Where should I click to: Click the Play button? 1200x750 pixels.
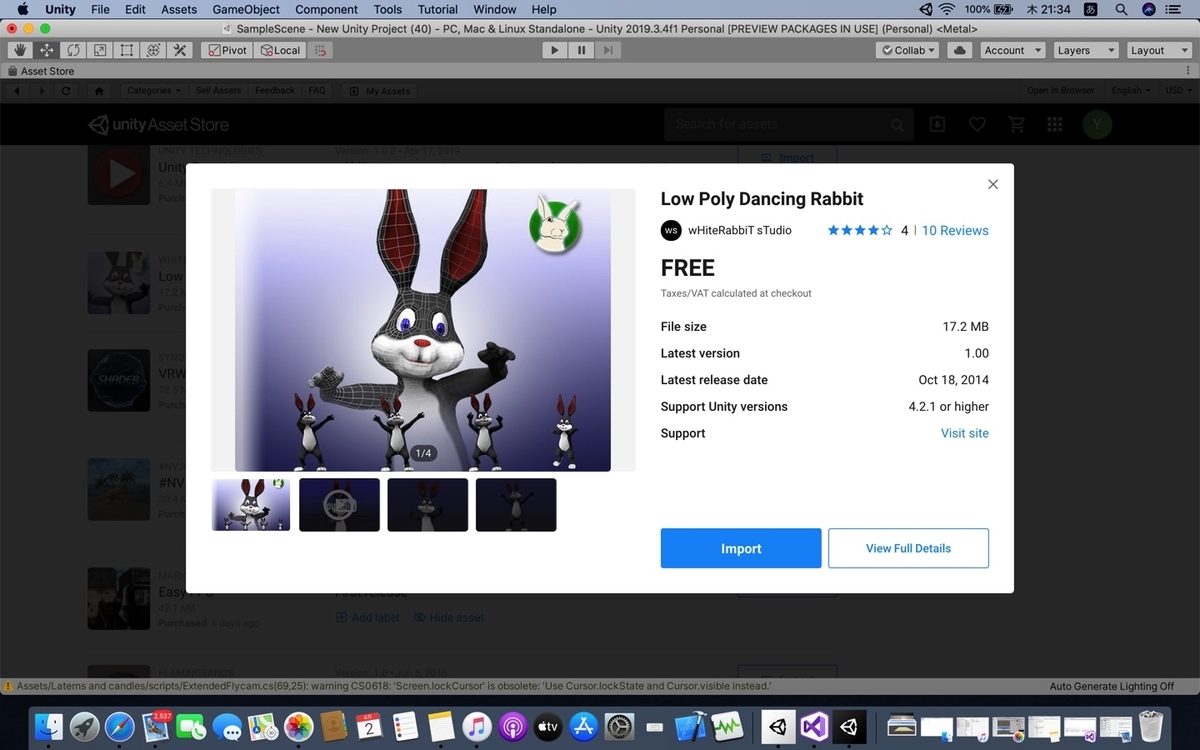[555, 50]
